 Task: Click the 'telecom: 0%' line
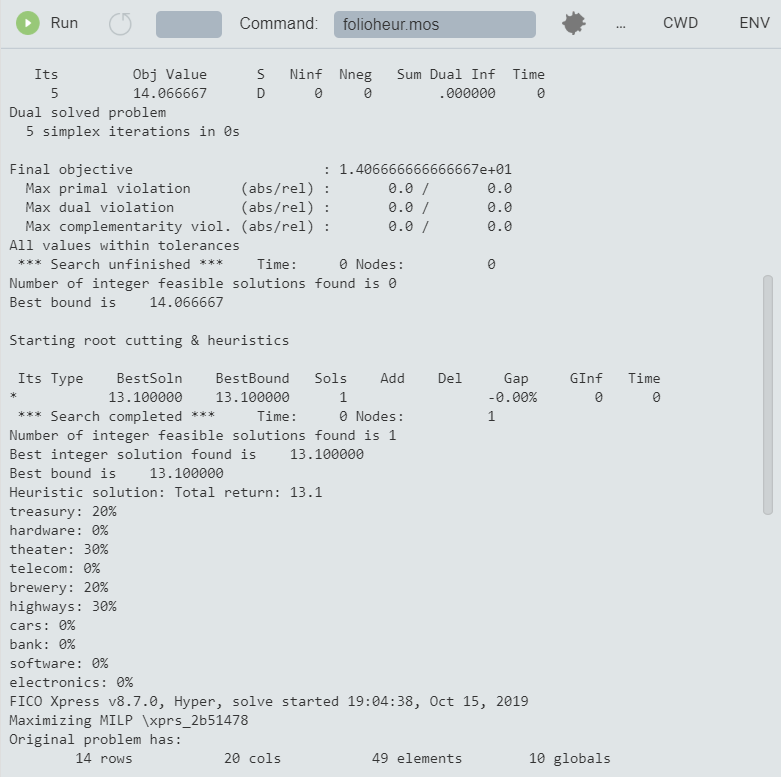click(55, 568)
